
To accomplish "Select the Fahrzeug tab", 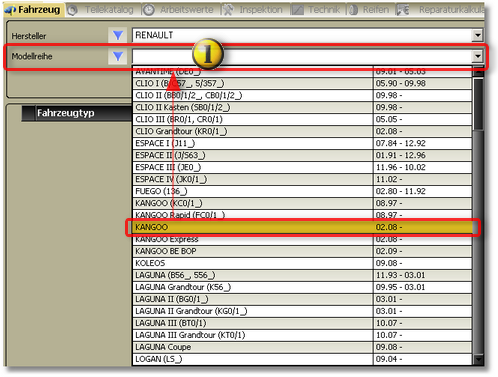I will click(x=33, y=10).
